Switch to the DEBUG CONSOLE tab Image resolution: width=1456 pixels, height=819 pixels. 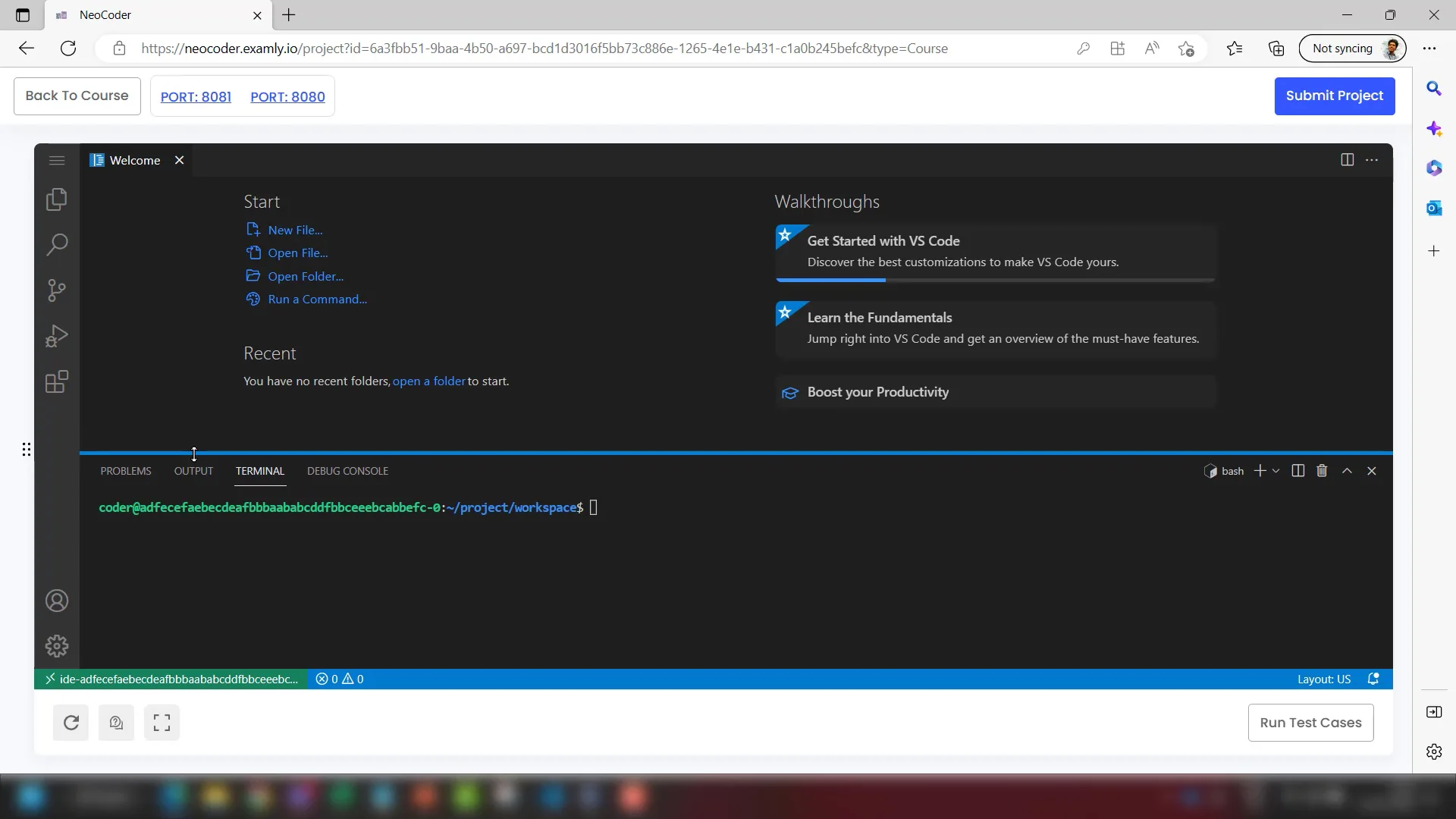347,470
